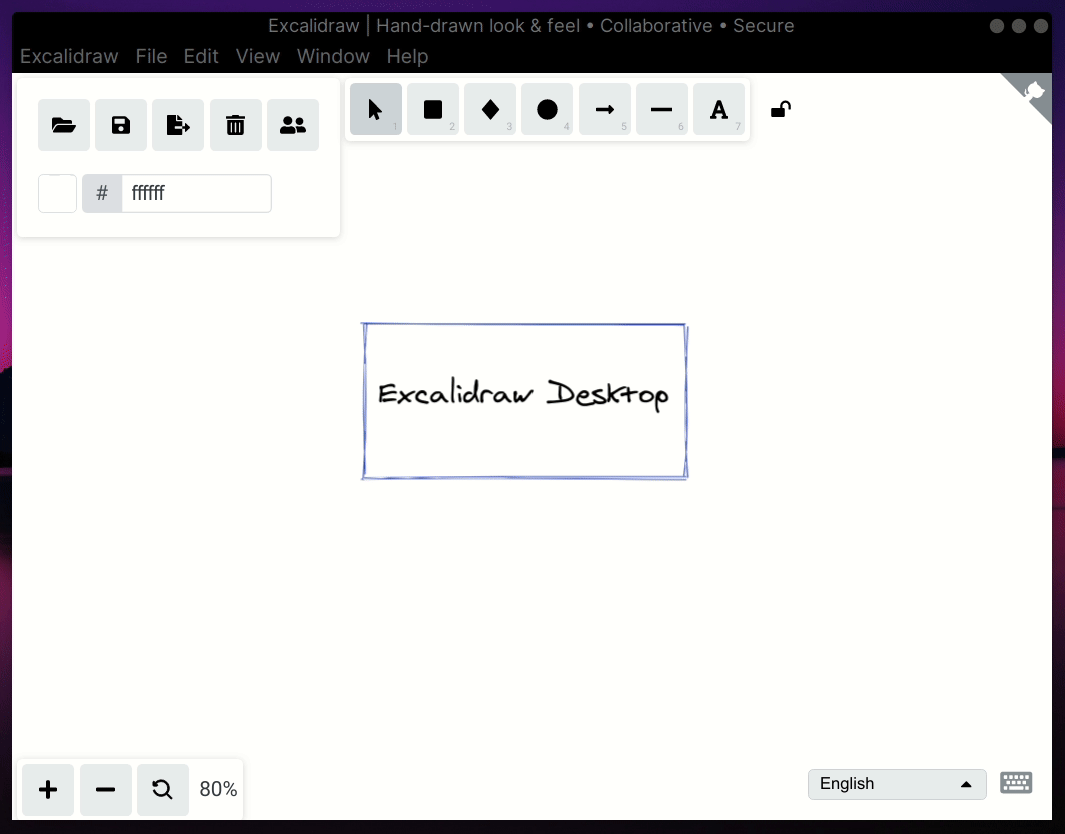Open the English language dropdown
Viewport: 1065px width, 834px height.
[x=896, y=784]
